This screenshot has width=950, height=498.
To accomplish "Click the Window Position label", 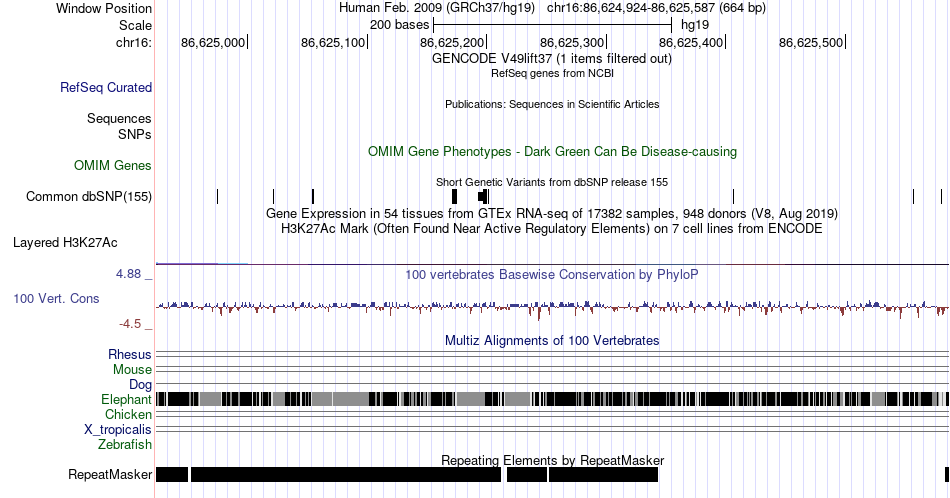I will point(104,8).
